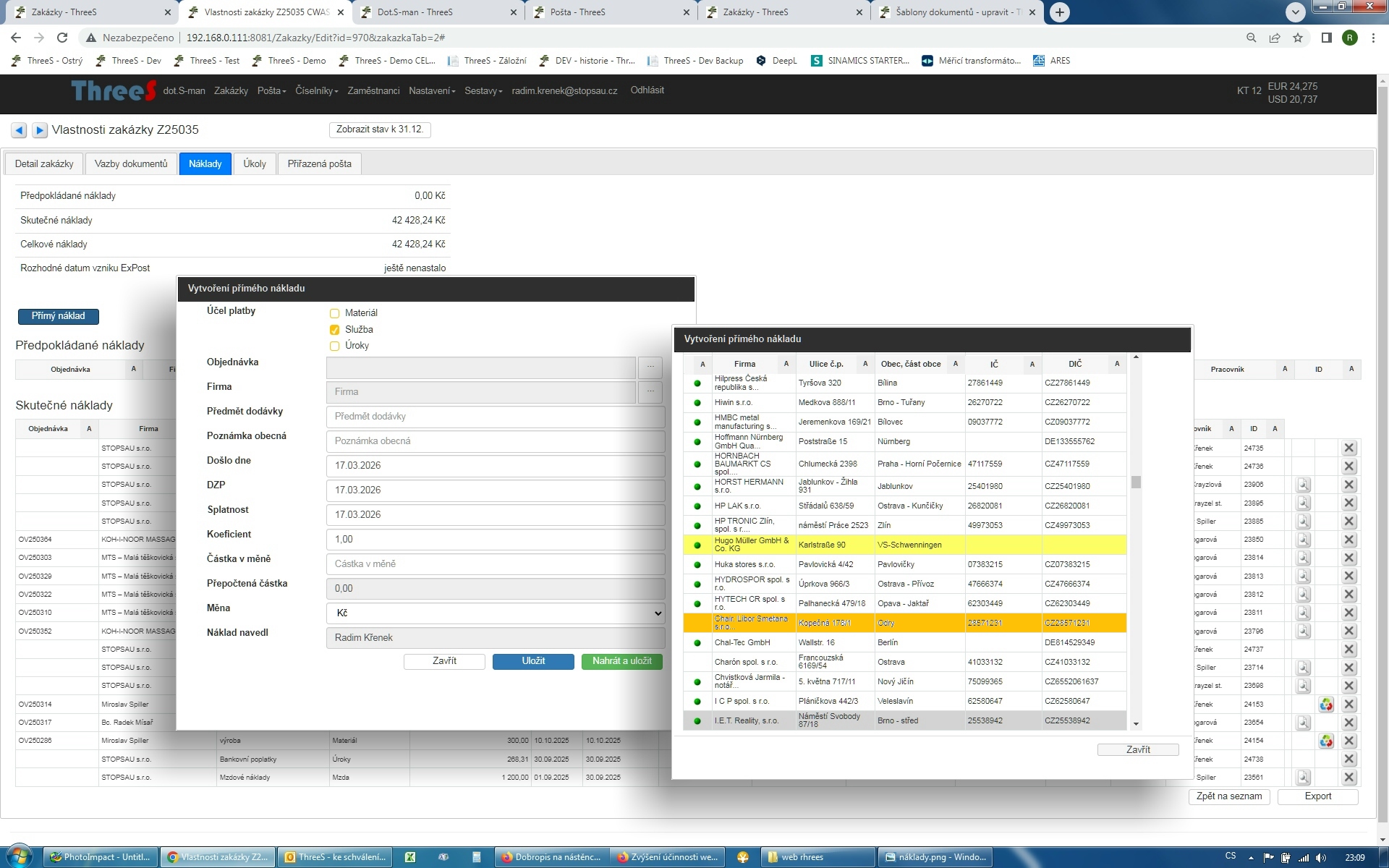Uncheck the Služba checkbox
The width and height of the screenshot is (1389, 868).
coord(334,330)
